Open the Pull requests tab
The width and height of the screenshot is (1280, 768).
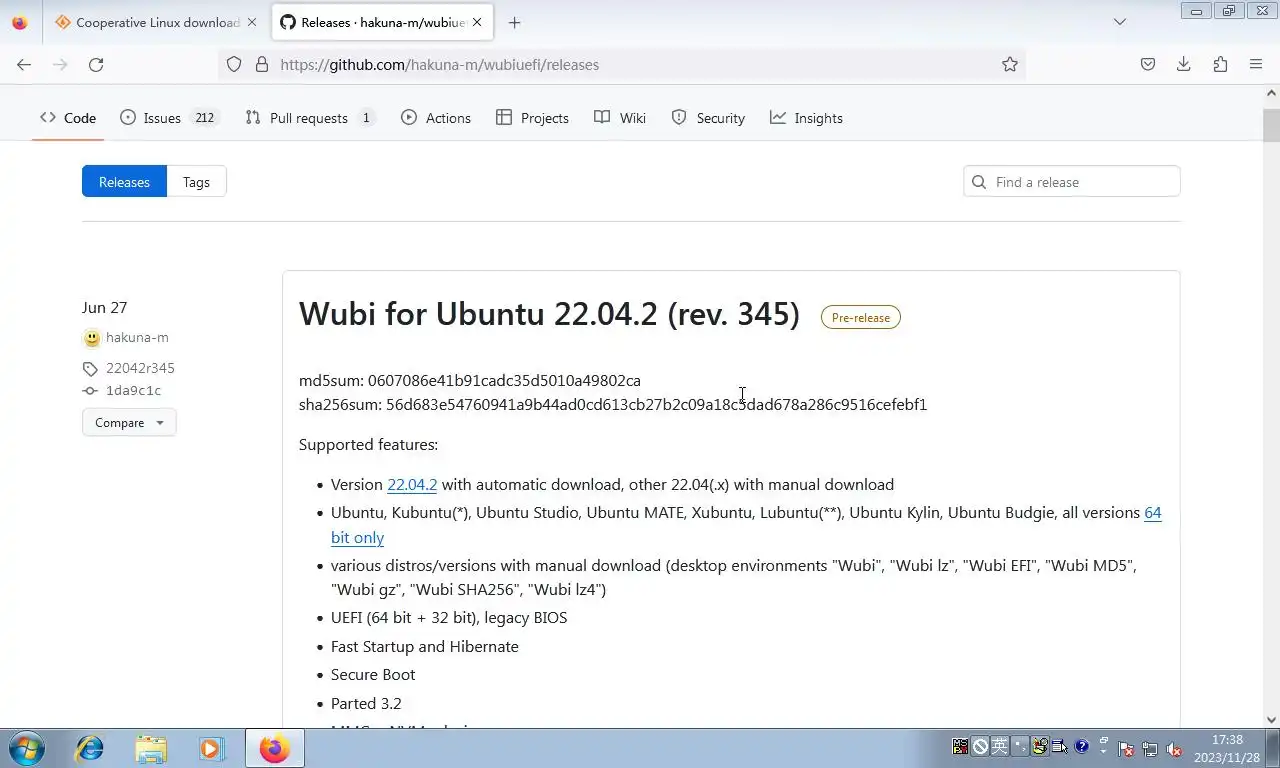coord(310,118)
